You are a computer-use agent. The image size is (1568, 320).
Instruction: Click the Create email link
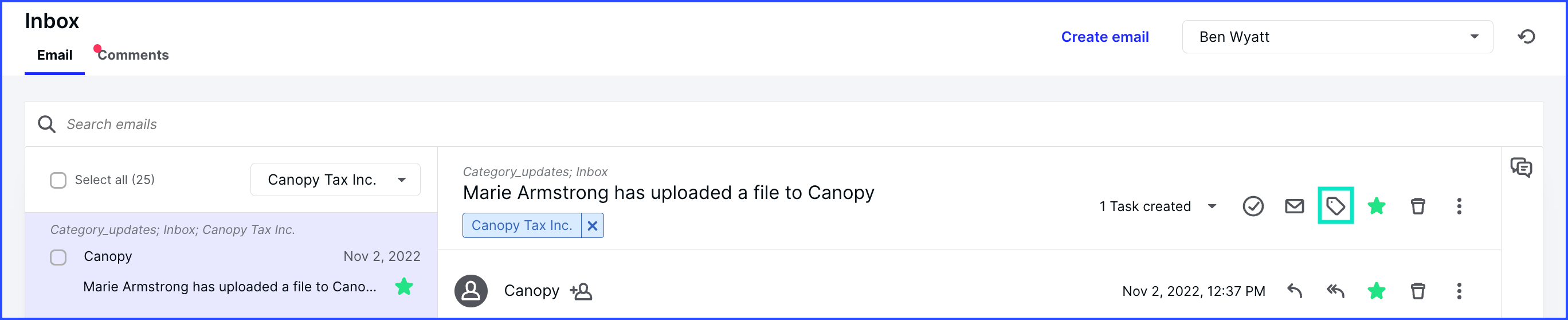click(1104, 37)
